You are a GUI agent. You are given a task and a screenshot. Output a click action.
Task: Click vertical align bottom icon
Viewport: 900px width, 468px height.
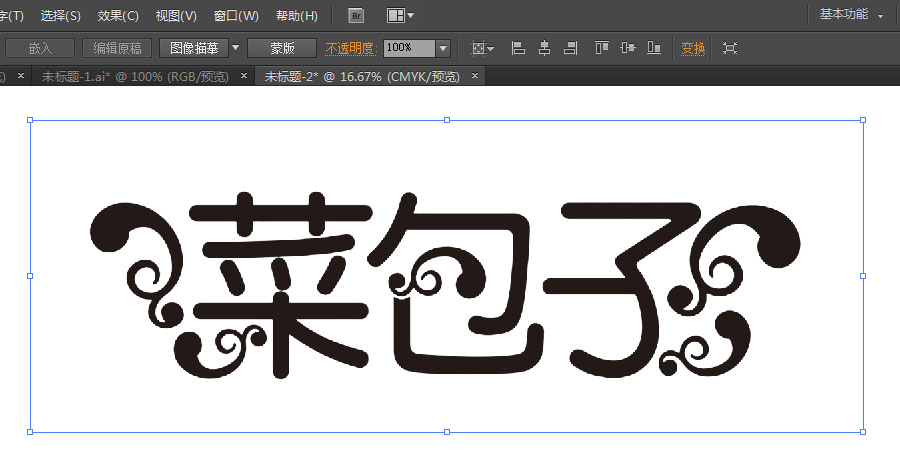click(654, 48)
